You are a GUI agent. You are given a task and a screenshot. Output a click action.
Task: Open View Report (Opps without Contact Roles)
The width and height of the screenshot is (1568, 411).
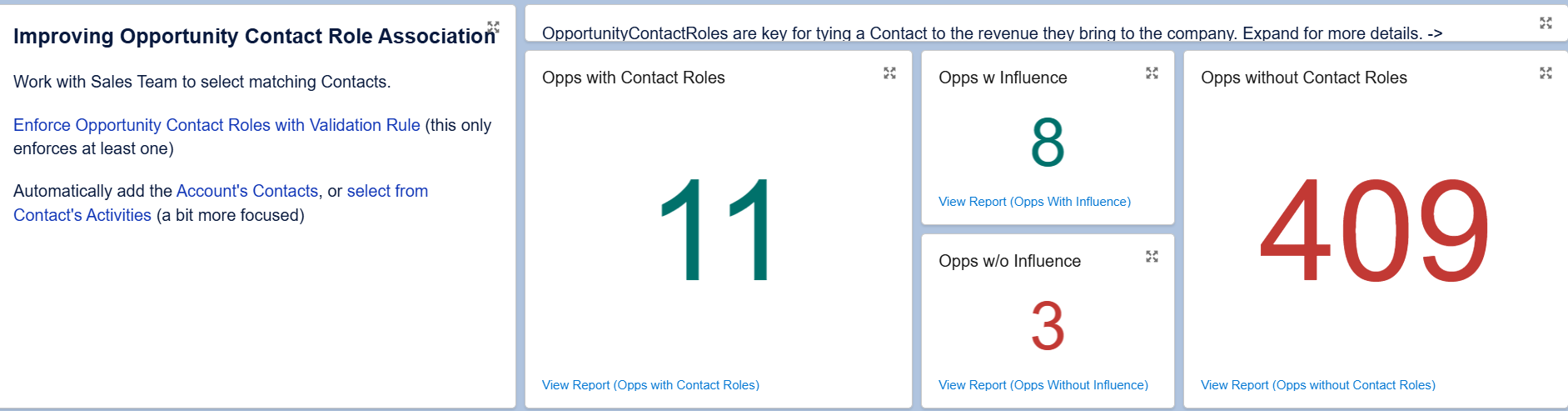pos(1318,385)
